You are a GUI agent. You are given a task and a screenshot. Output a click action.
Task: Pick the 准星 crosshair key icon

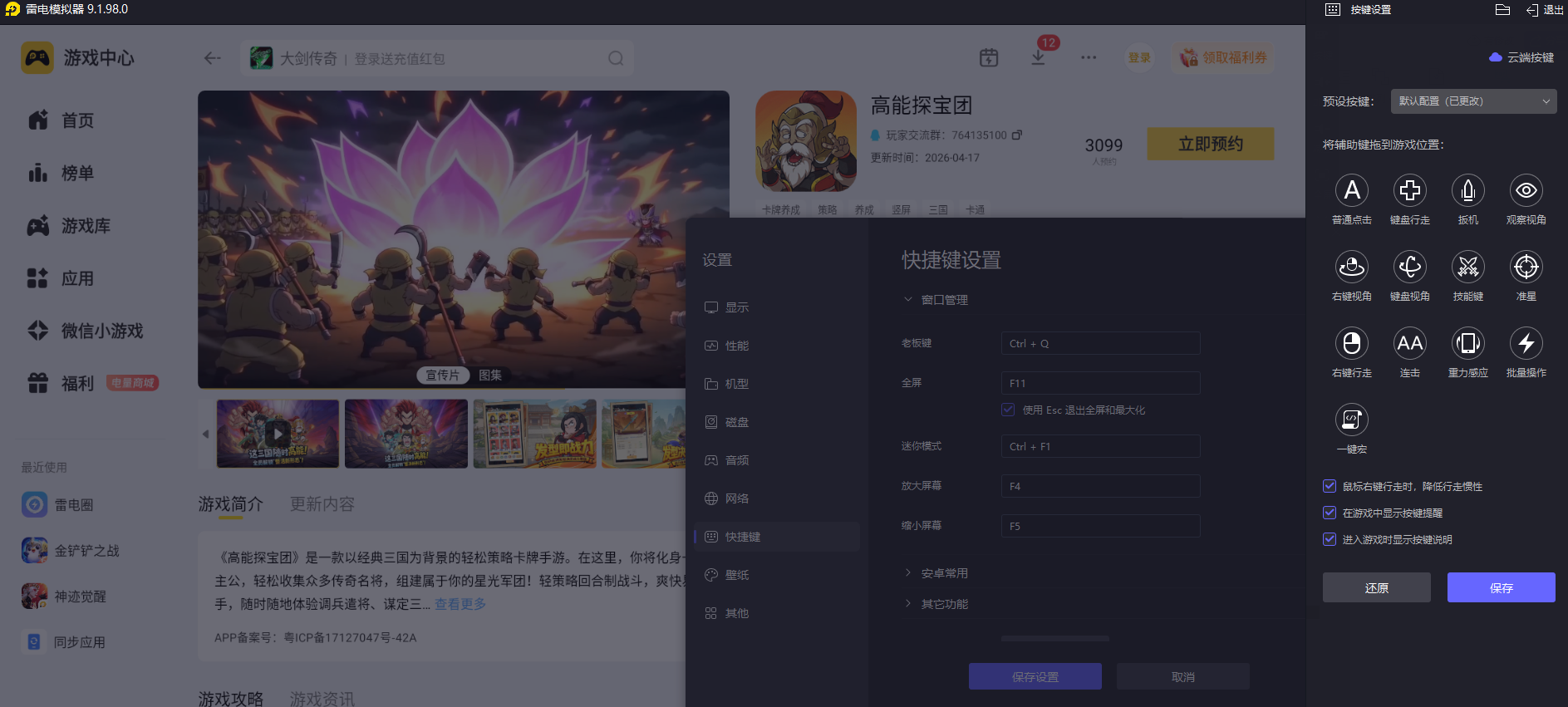tap(1526, 267)
